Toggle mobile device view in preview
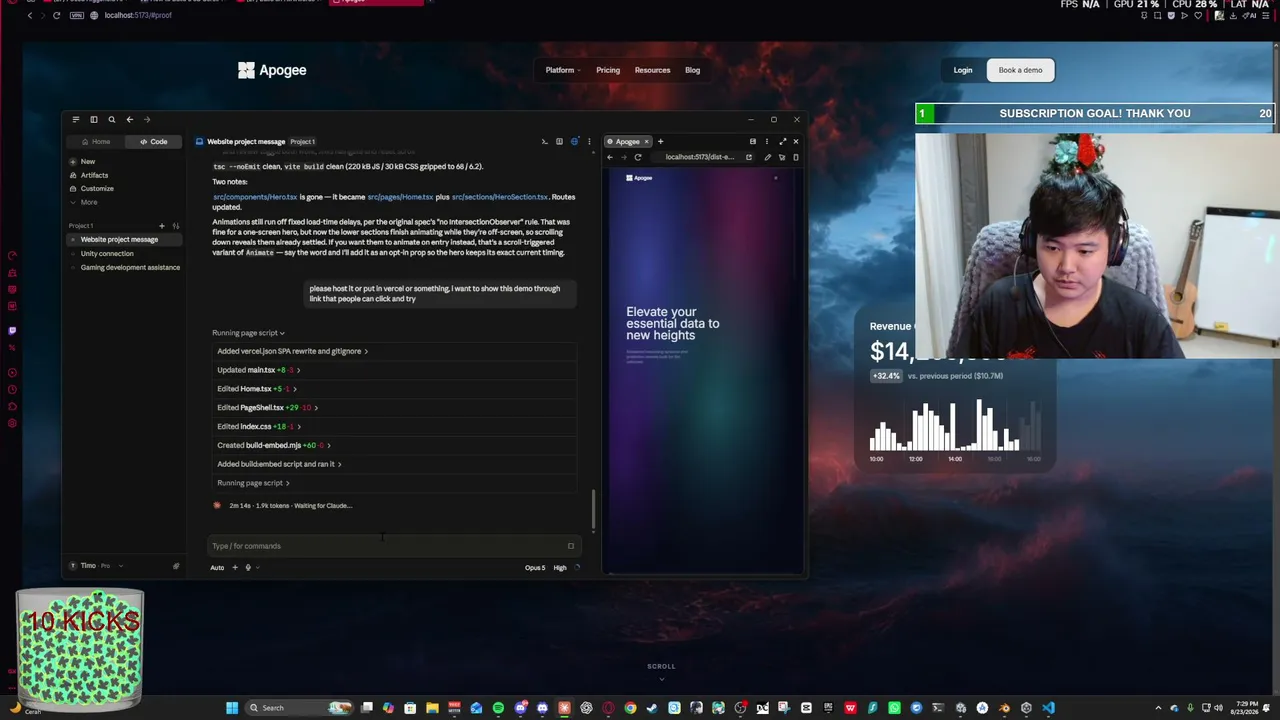Image resolution: width=1280 pixels, height=720 pixels. coord(795,157)
